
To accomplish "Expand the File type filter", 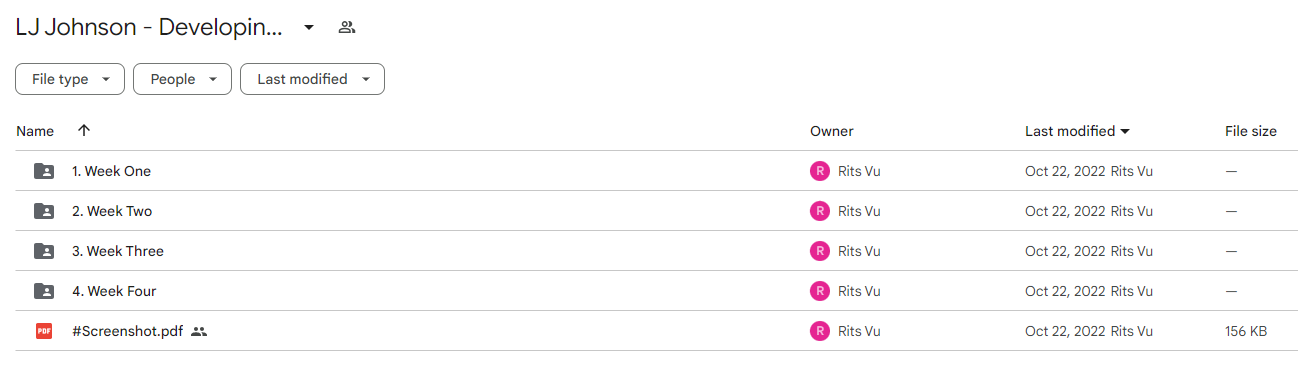I will pos(70,79).
